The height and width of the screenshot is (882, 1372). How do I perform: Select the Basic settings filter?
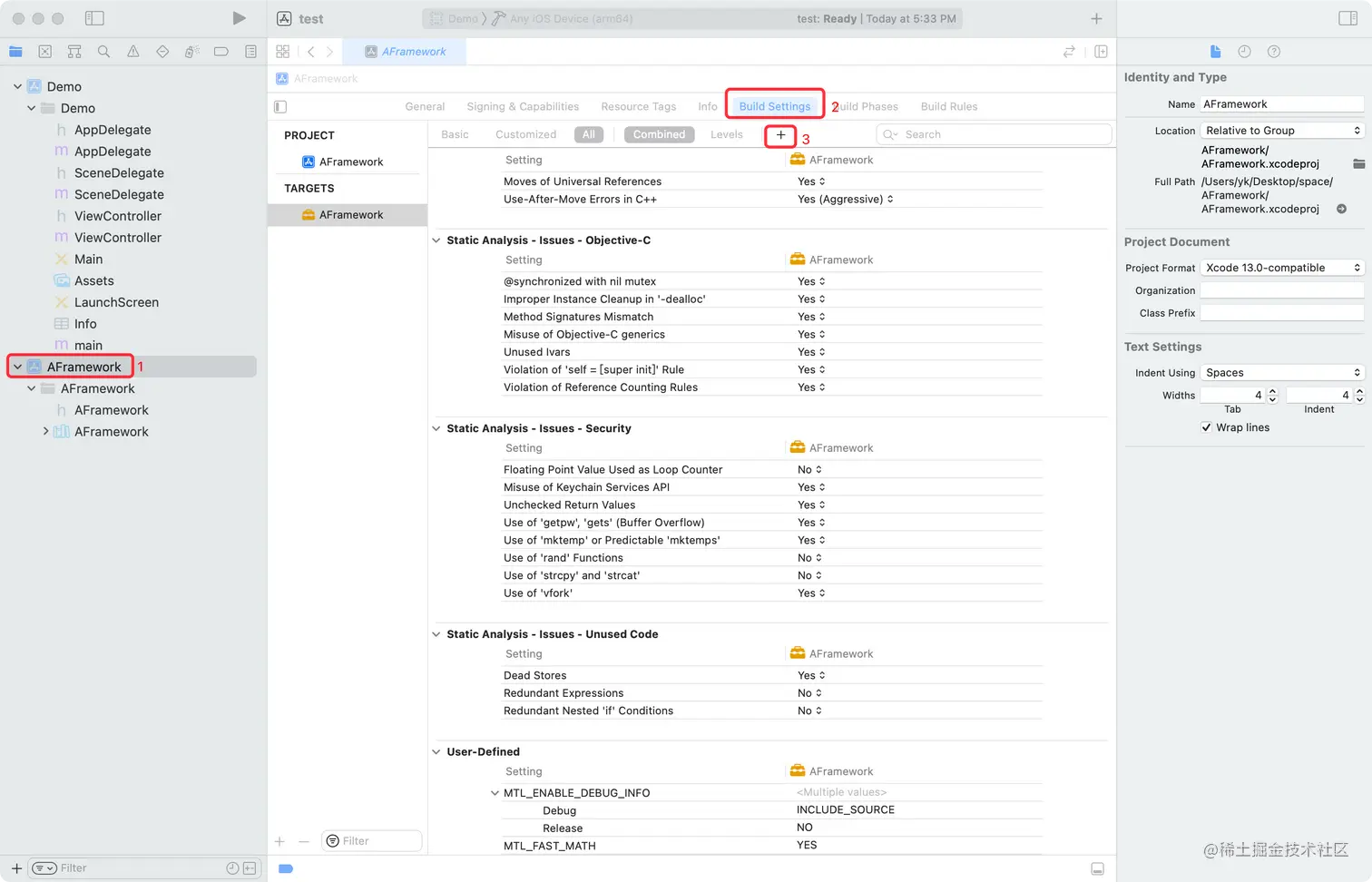[x=455, y=134]
